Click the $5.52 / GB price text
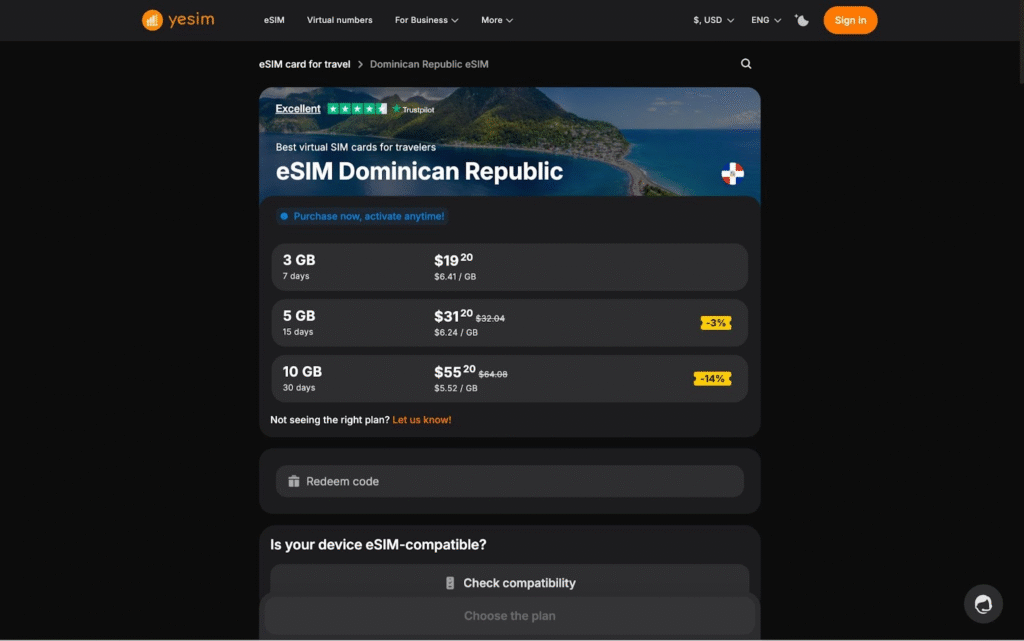The image size is (1024, 641). [456, 388]
